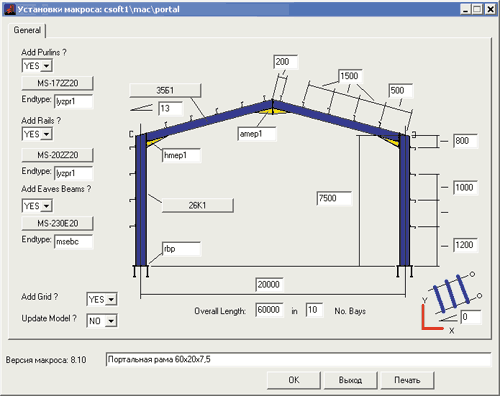Click the Выход exit button
Image resolution: width=500 pixels, height=396 pixels.
click(x=350, y=380)
